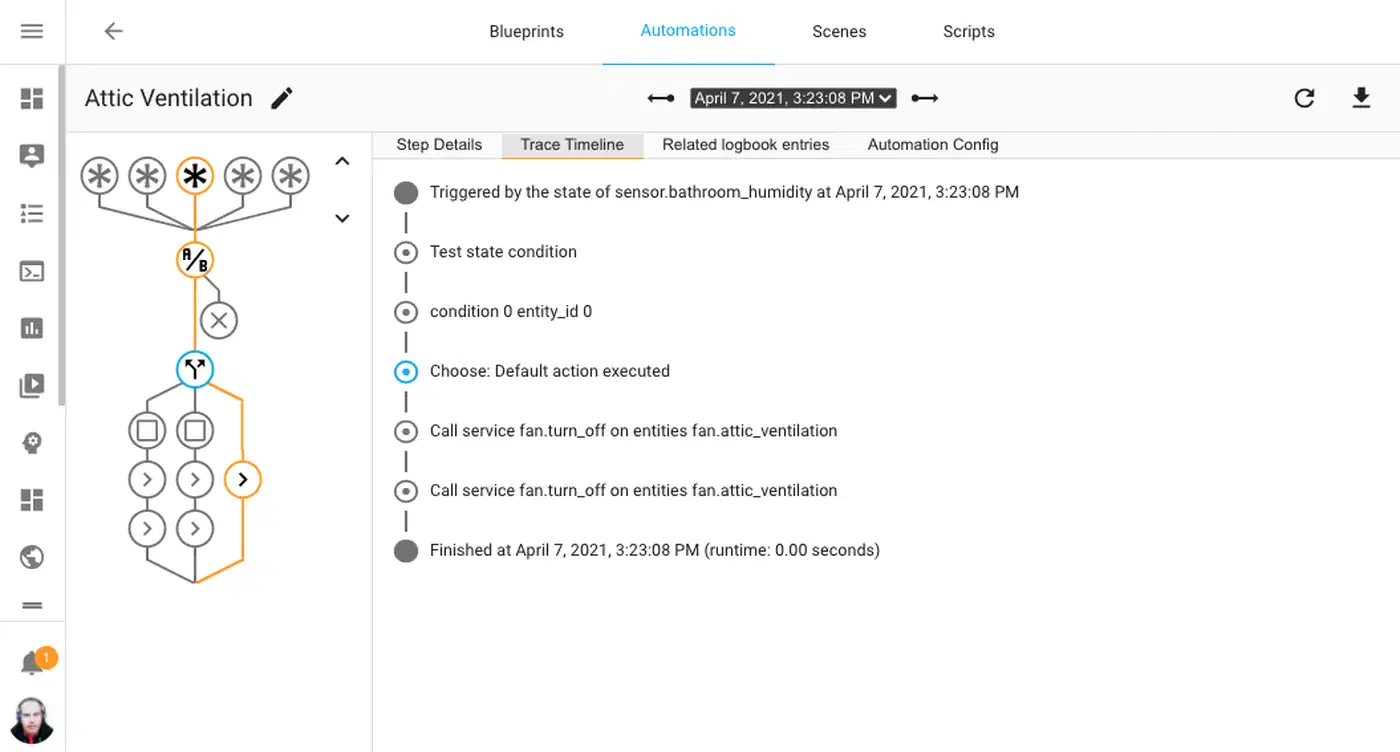Image resolution: width=1400 pixels, height=752 pixels.
Task: Select the condition A/B node in graph
Action: coord(195,261)
